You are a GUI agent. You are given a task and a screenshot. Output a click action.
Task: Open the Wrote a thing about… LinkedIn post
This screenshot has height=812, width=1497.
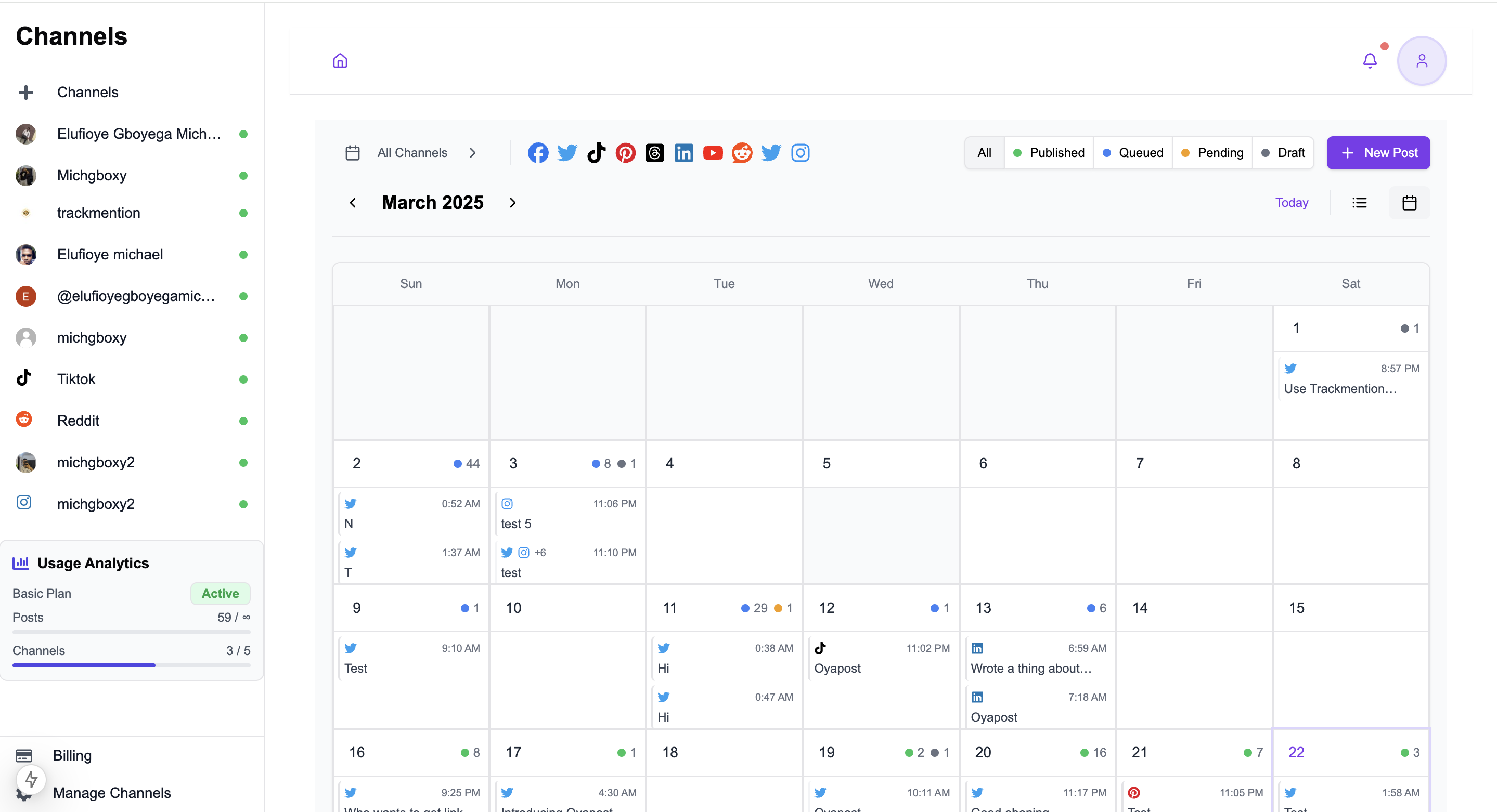(x=1038, y=658)
